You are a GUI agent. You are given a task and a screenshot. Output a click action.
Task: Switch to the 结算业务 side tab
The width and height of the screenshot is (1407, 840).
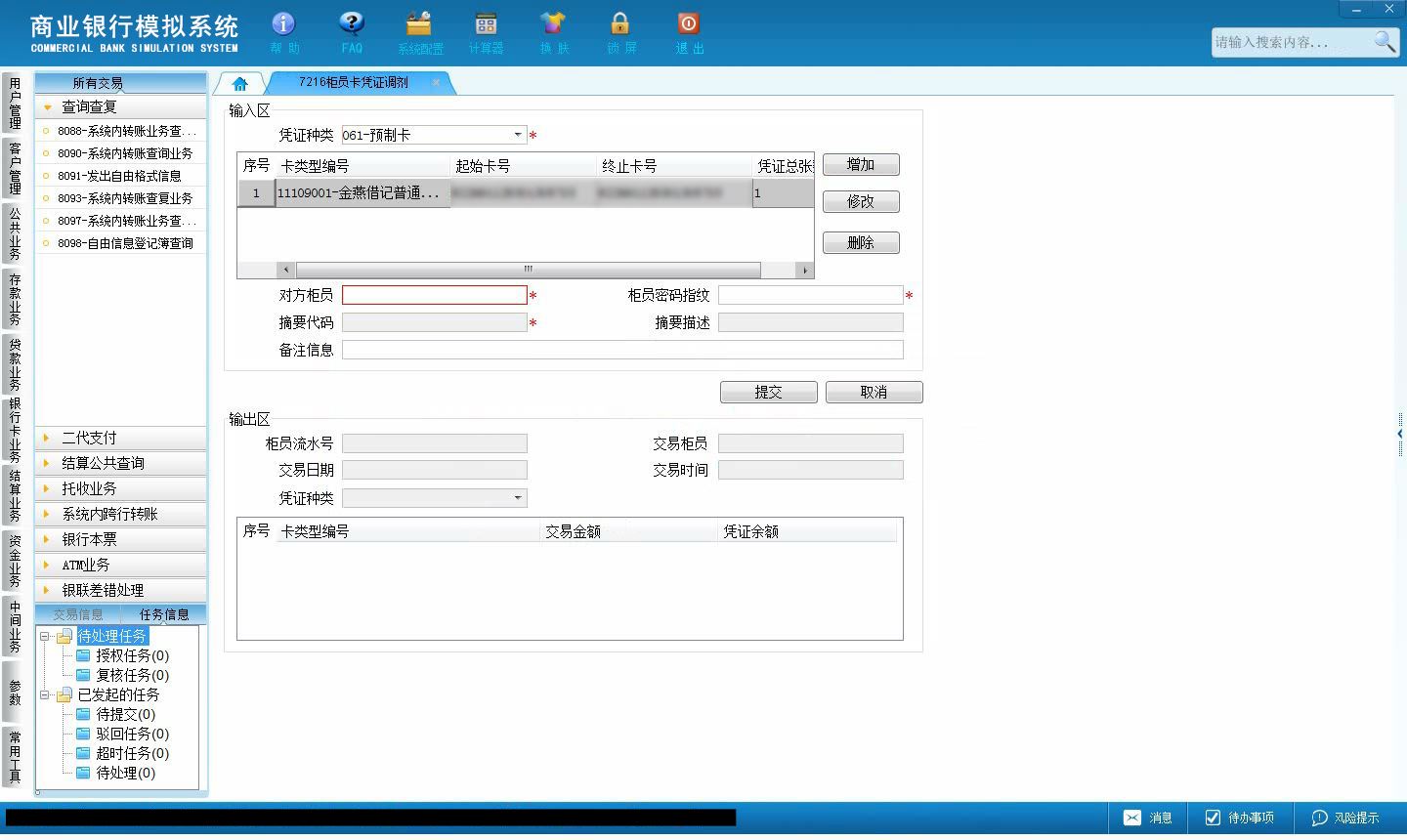coord(14,495)
